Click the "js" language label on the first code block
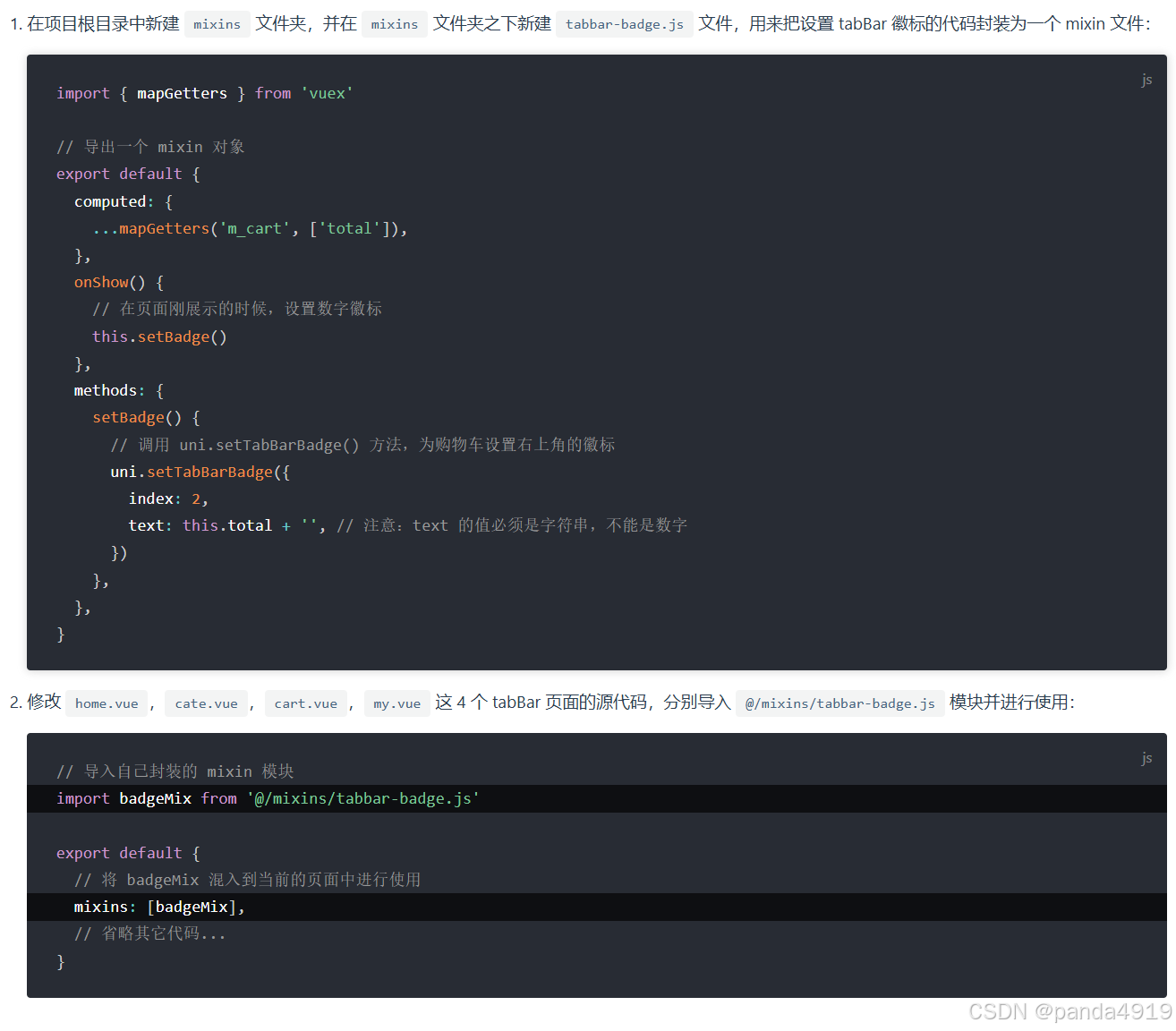This screenshot has width=1176, height=1031. point(1146,80)
